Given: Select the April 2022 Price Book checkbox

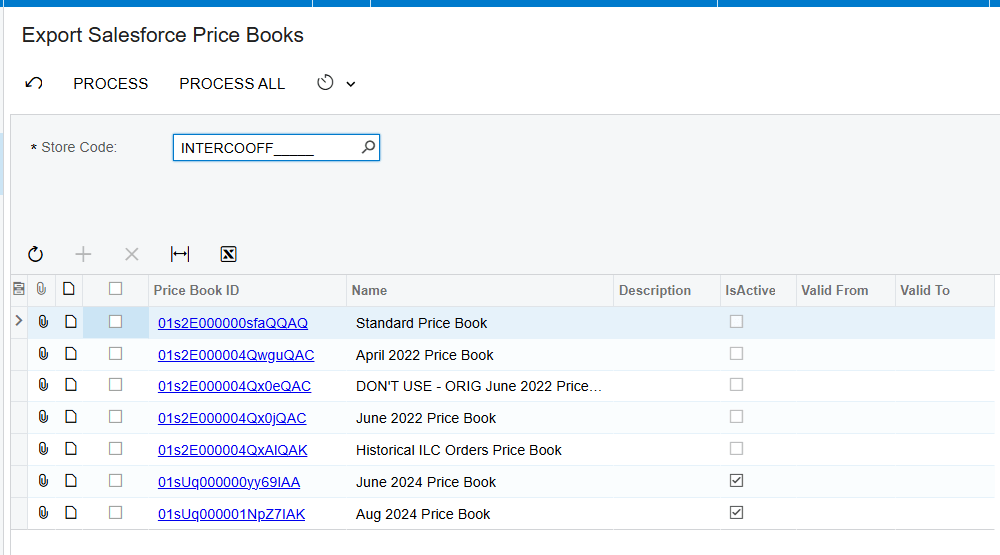Looking at the screenshot, I should click(115, 353).
